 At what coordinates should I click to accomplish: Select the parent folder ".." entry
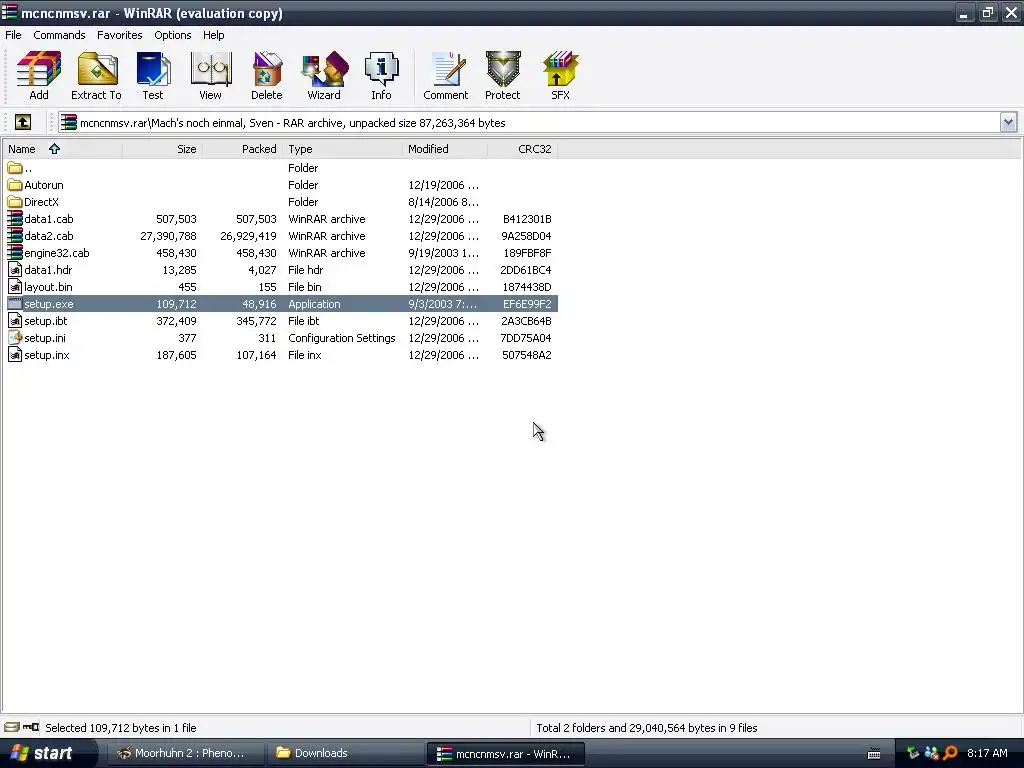20,168
